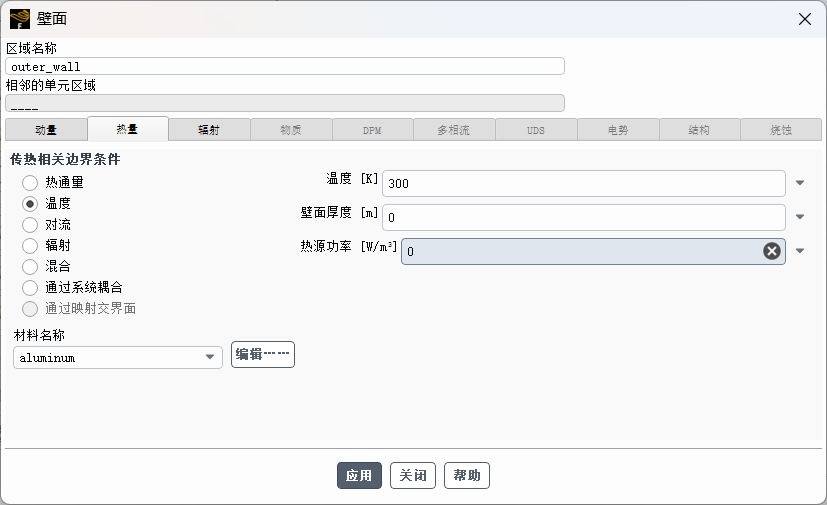Close the 壁面 dialog window

(804, 19)
